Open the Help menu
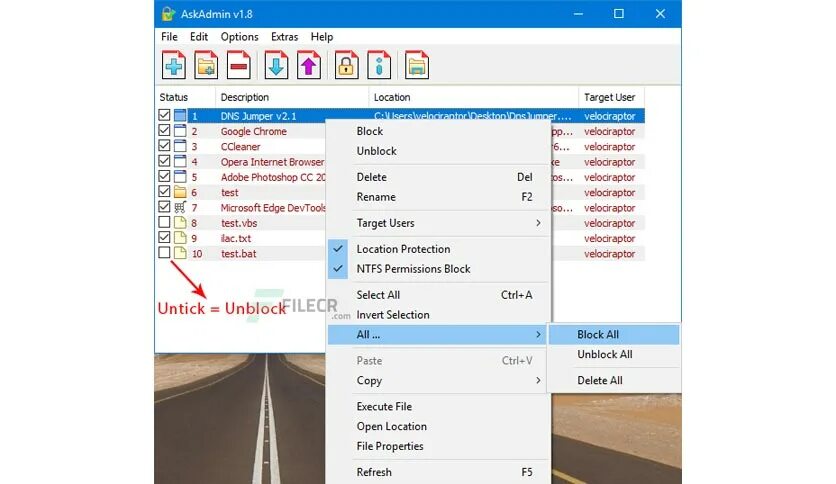Screen dimensions: 836x484 (x=321, y=37)
